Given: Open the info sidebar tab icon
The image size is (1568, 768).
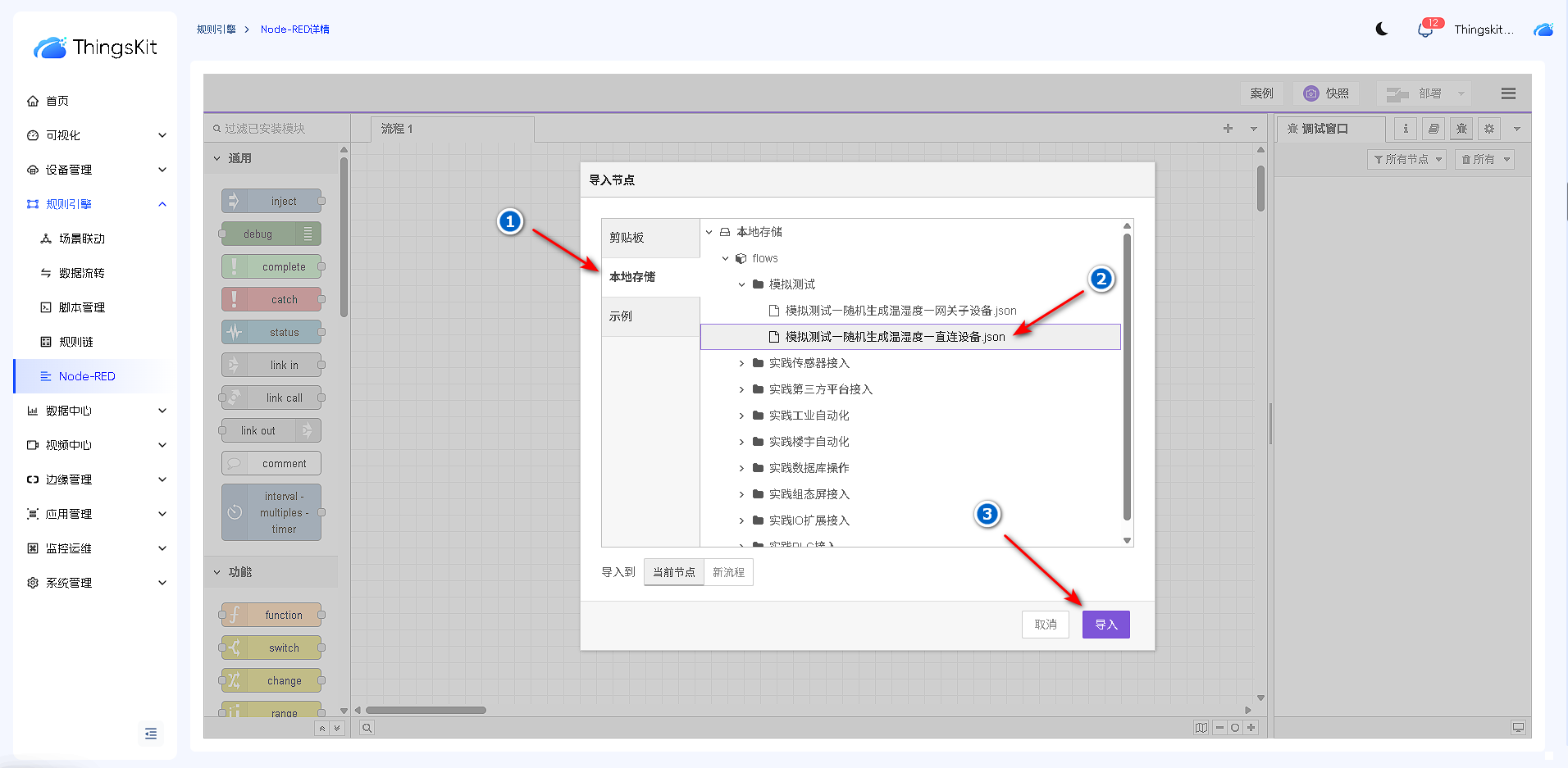Looking at the screenshot, I should pos(1406,129).
